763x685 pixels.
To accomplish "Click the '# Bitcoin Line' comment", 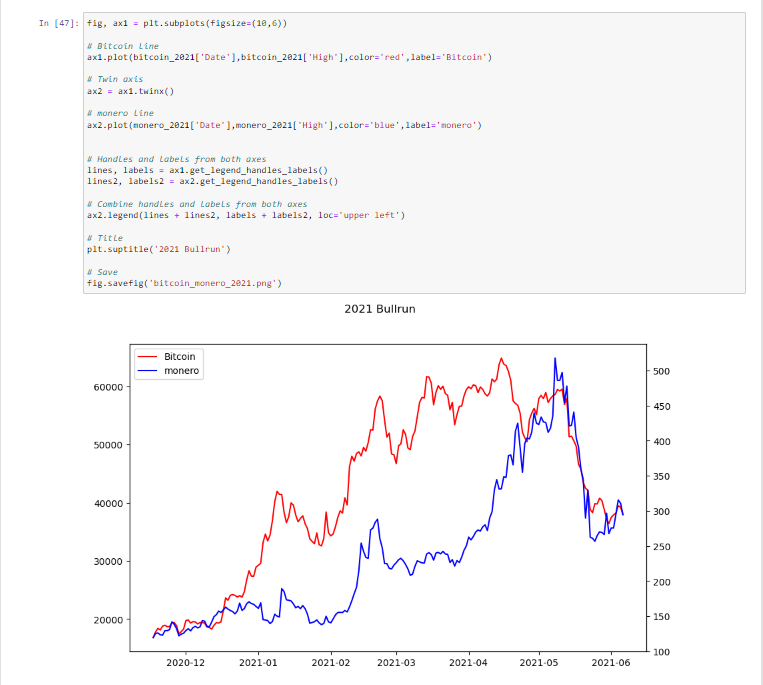I will [123, 46].
